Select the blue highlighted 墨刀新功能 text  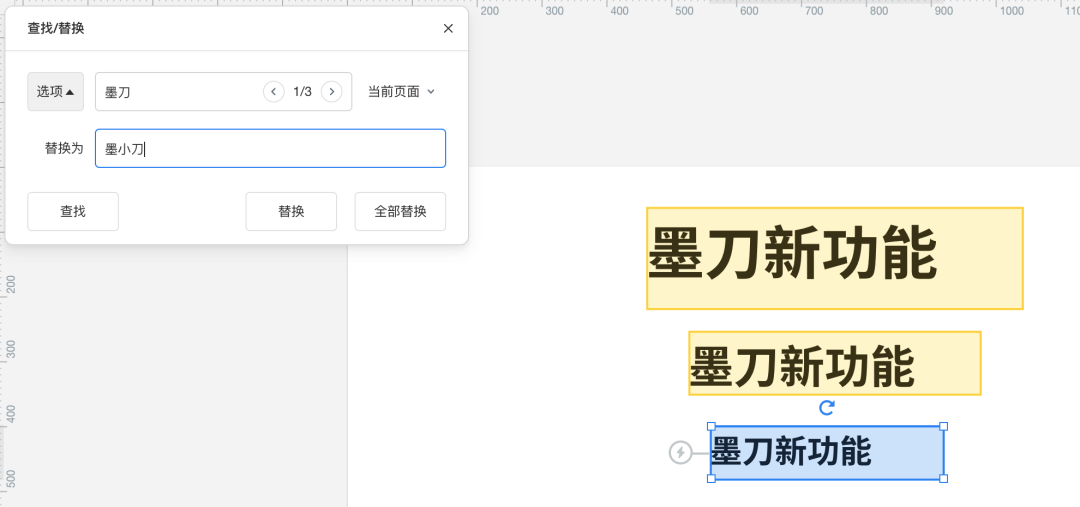point(827,453)
